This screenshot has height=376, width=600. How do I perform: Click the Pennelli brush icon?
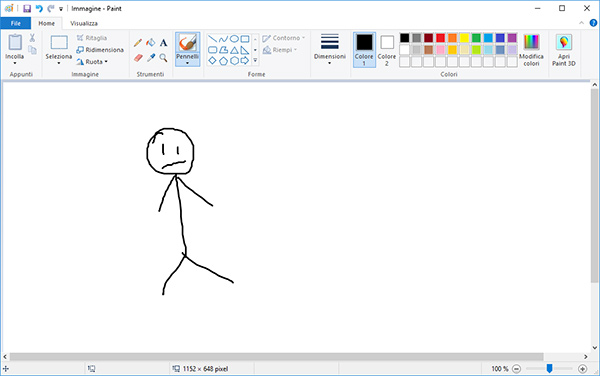pyautogui.click(x=188, y=43)
